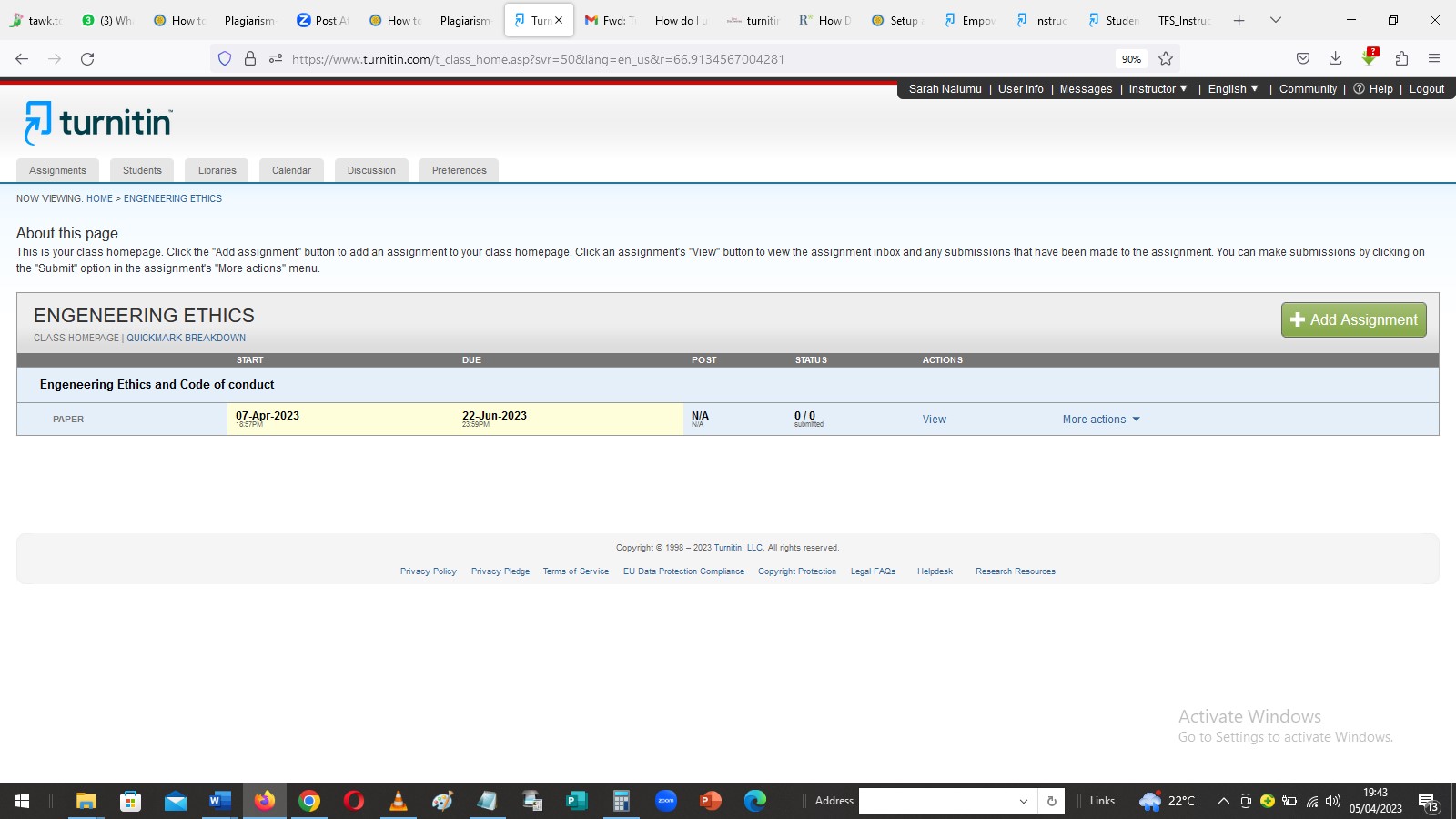This screenshot has height=819, width=1456.
Task: Launch Opera browser from taskbar
Action: [354, 801]
